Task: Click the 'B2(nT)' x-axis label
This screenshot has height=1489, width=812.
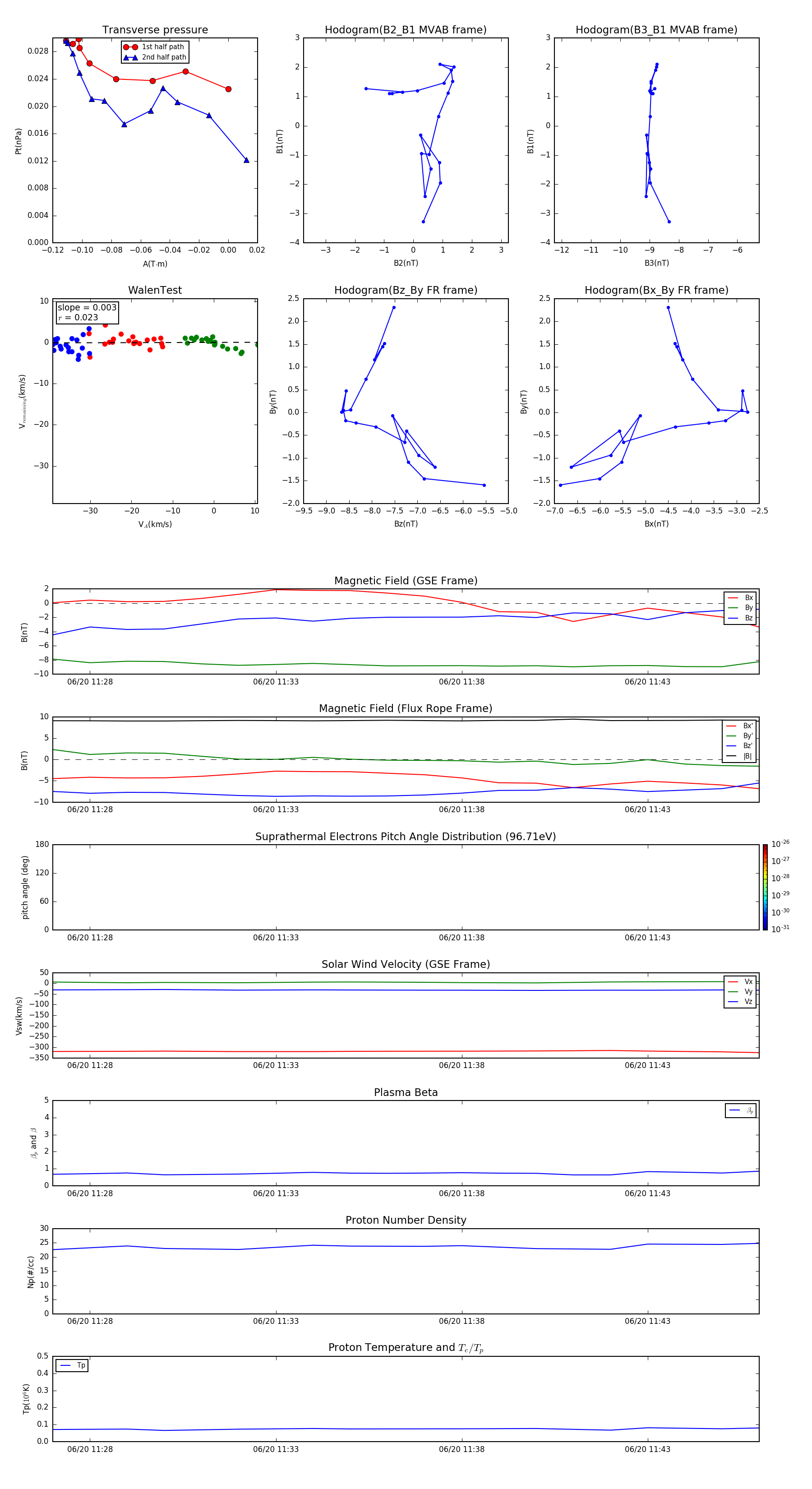Action: [406, 263]
